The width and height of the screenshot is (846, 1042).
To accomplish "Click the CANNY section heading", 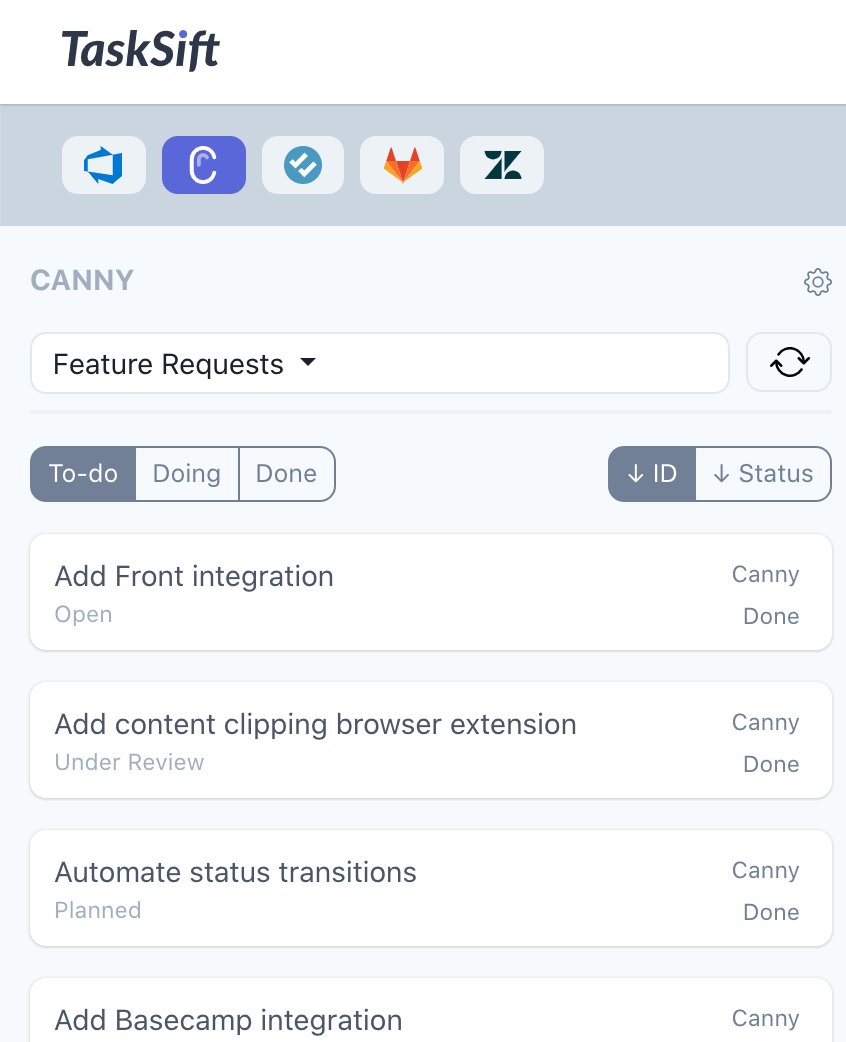I will point(82,280).
